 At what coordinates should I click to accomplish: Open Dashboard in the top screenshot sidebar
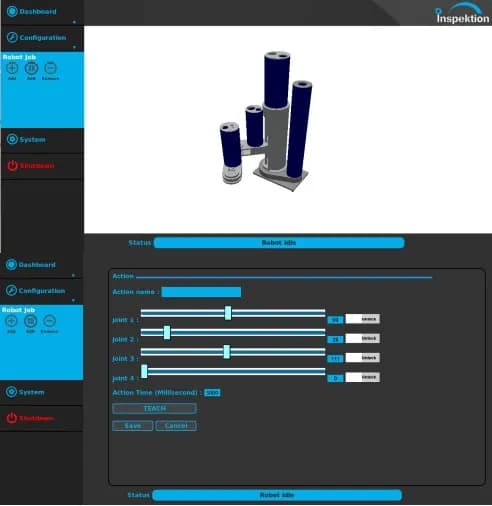tap(32, 12)
